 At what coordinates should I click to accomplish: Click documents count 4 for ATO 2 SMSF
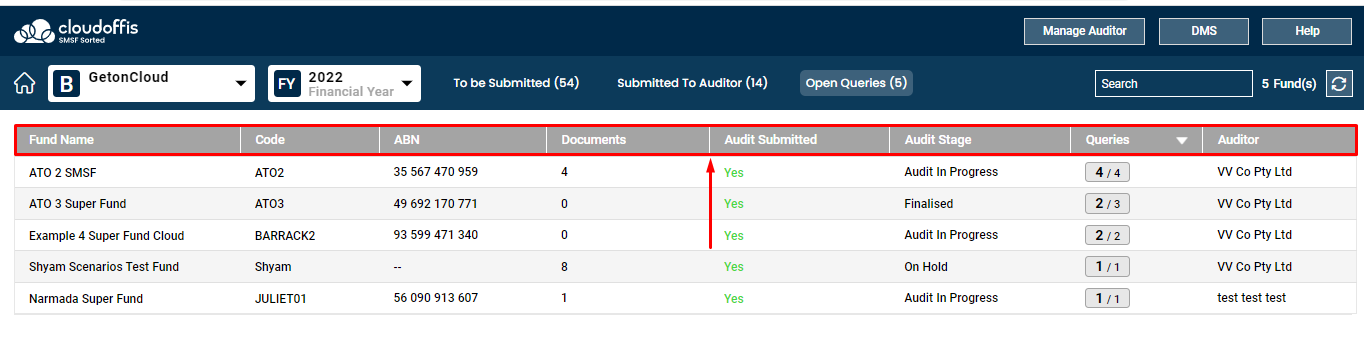pyautogui.click(x=565, y=172)
